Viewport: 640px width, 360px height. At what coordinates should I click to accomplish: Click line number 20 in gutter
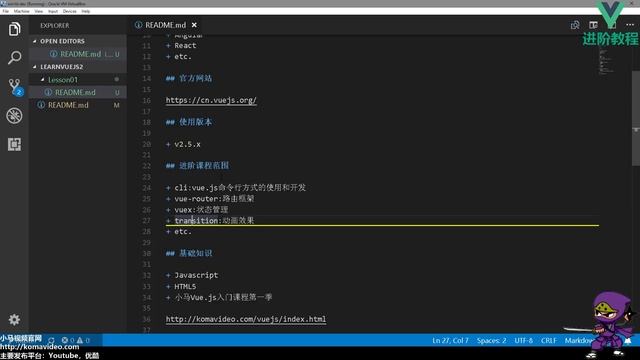[x=147, y=144]
